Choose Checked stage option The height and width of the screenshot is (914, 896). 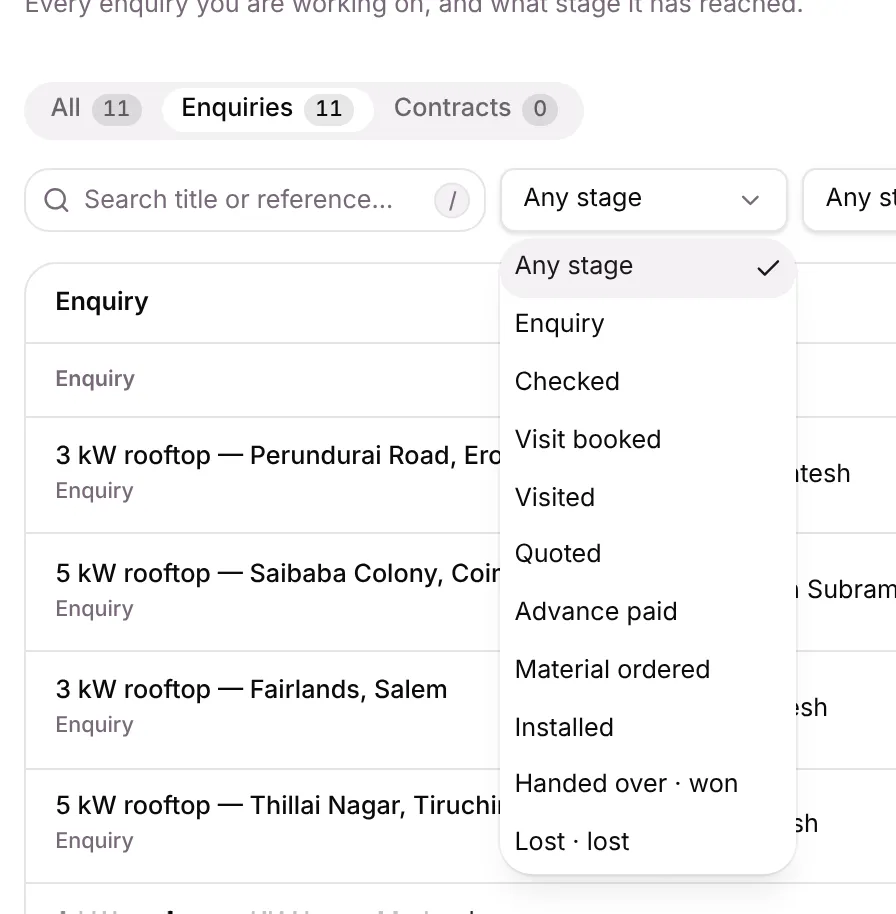pyautogui.click(x=648, y=381)
